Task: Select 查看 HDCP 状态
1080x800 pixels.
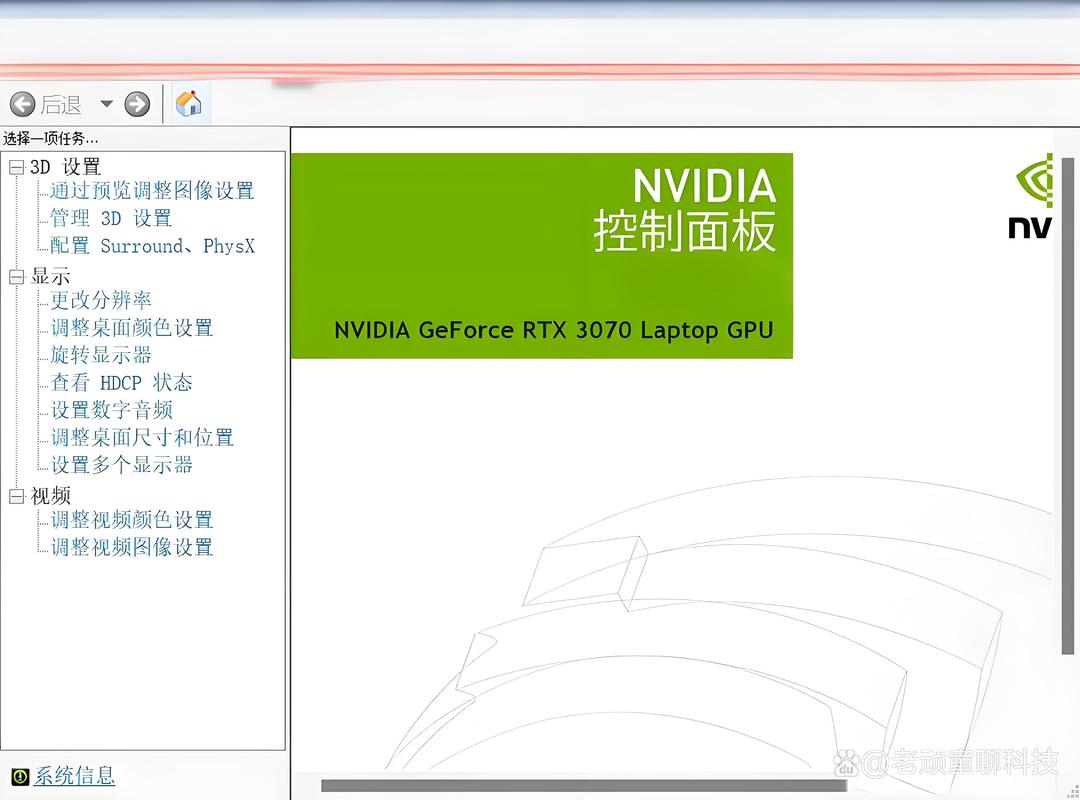Action: tap(121, 382)
